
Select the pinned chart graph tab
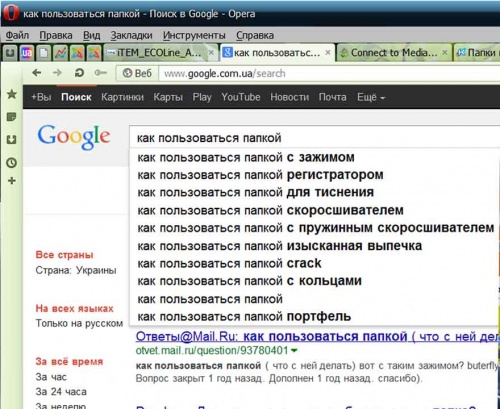coord(60,53)
